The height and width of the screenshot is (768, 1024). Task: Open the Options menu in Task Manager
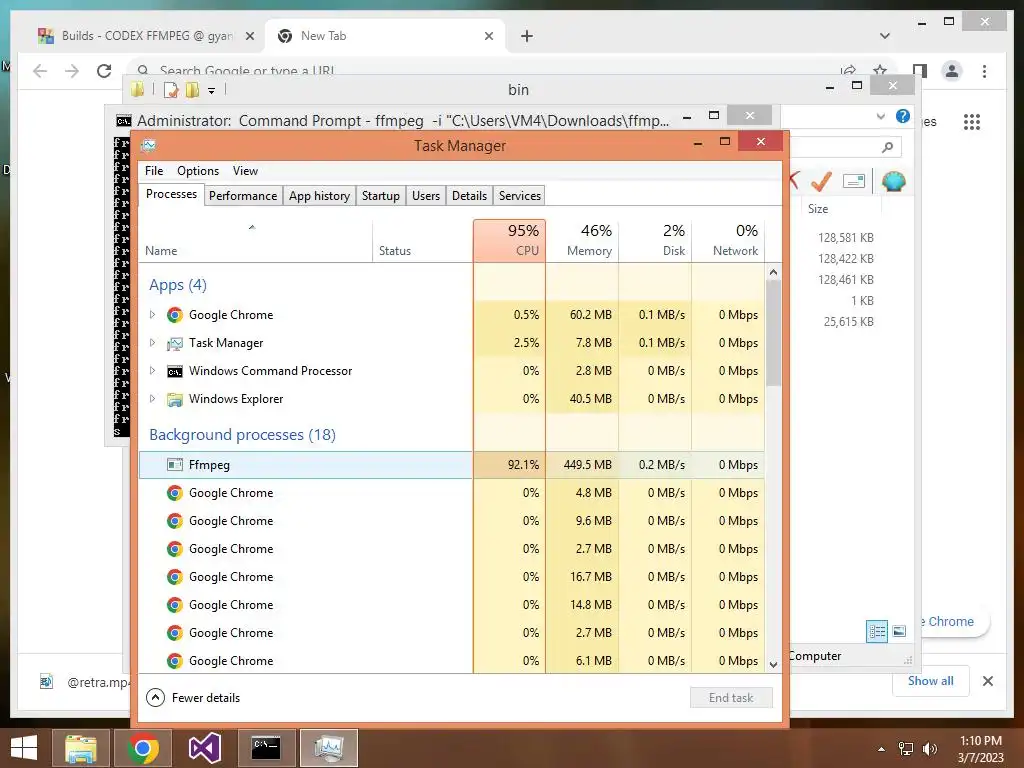pyautogui.click(x=198, y=171)
